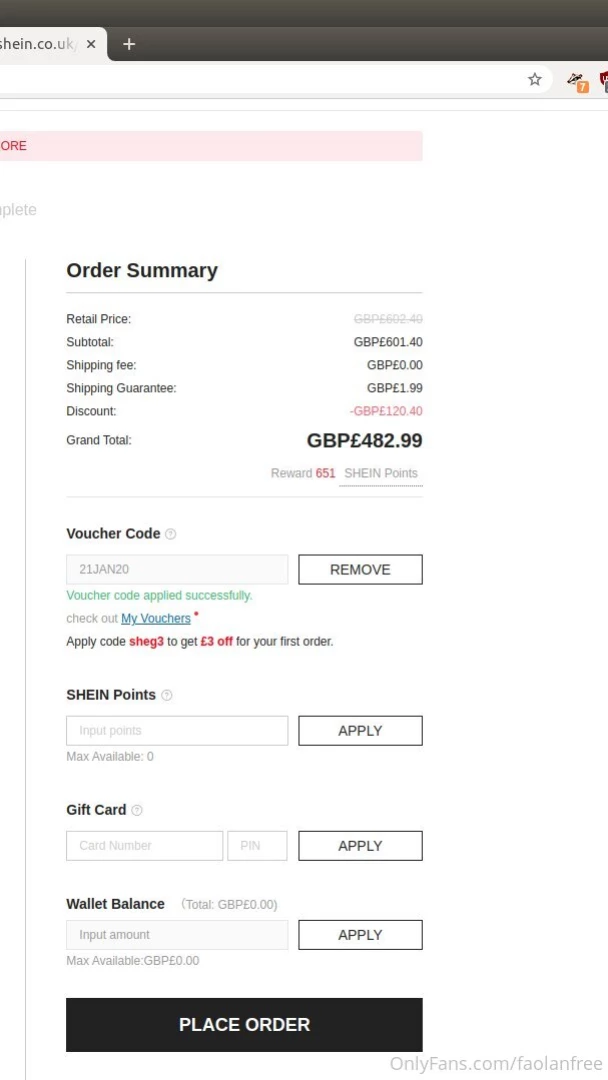
Task: Apply the SHEIN Points input
Action: click(x=360, y=731)
